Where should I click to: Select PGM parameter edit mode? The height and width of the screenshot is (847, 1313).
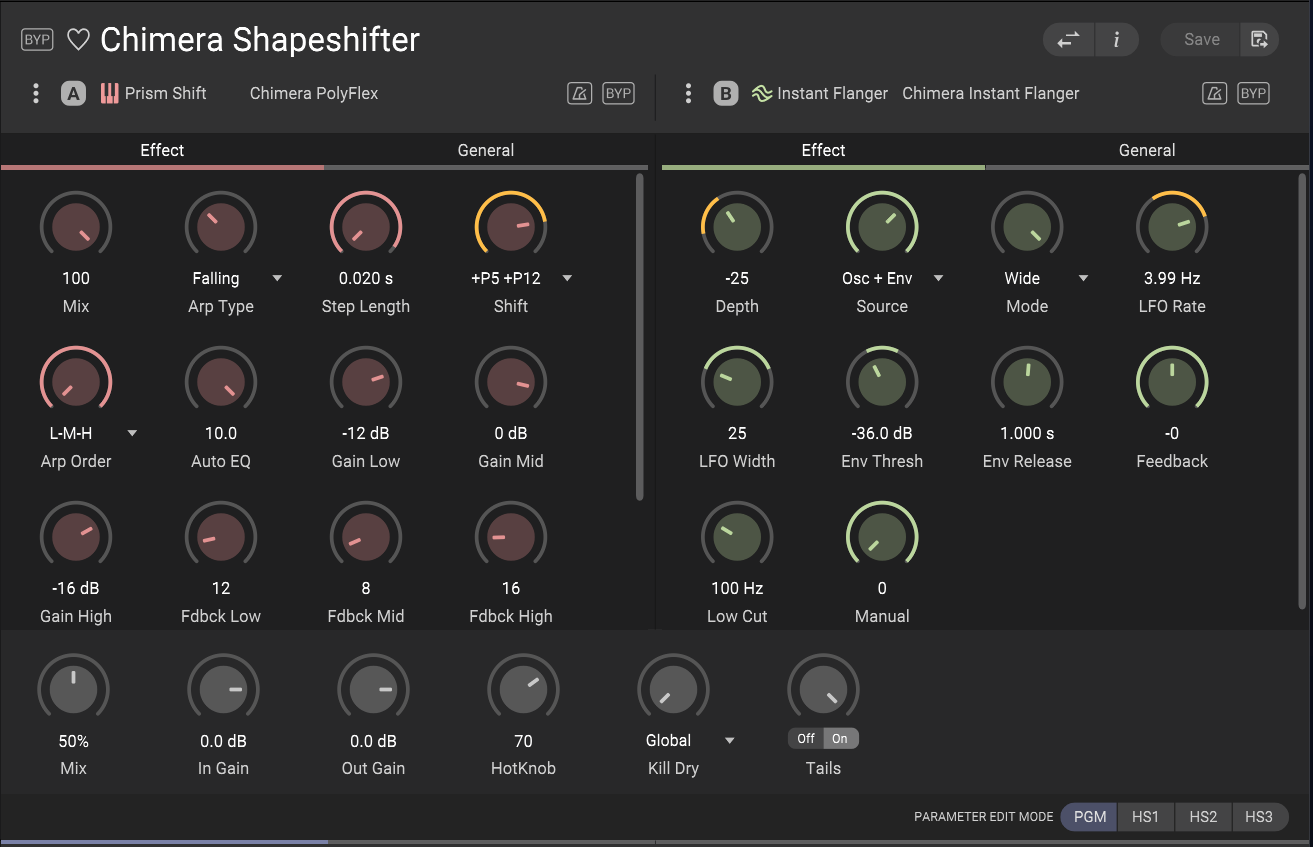click(1089, 817)
